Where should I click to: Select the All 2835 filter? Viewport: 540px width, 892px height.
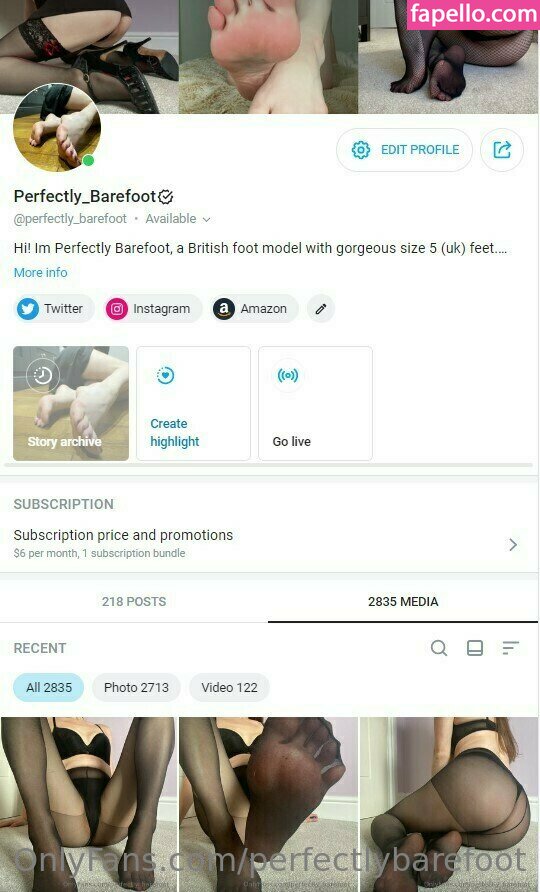[49, 687]
